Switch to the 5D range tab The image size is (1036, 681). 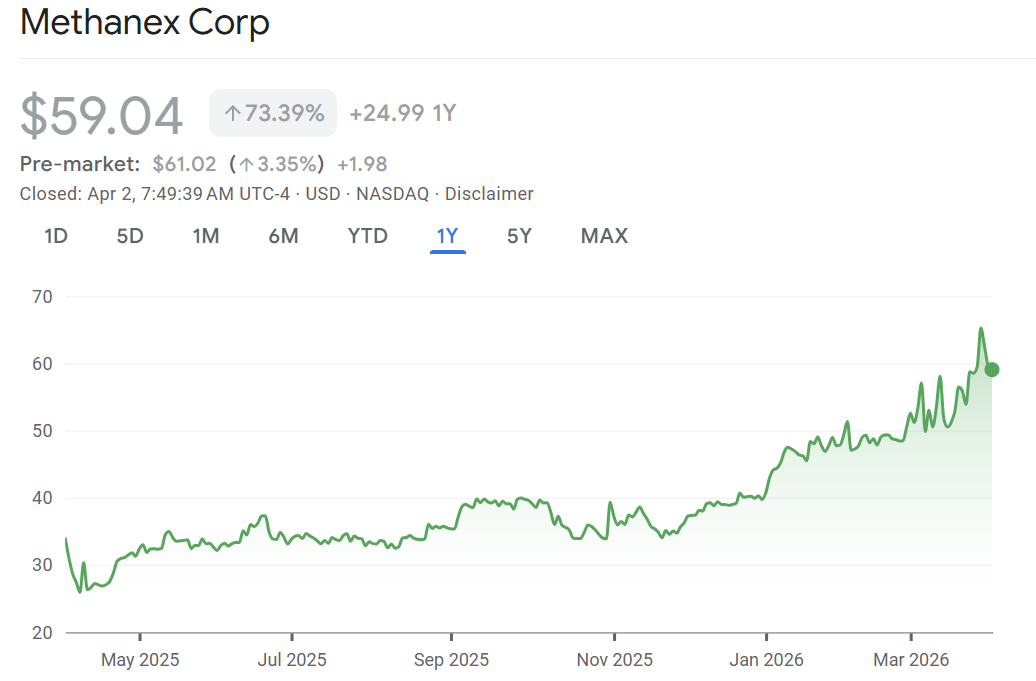click(130, 236)
